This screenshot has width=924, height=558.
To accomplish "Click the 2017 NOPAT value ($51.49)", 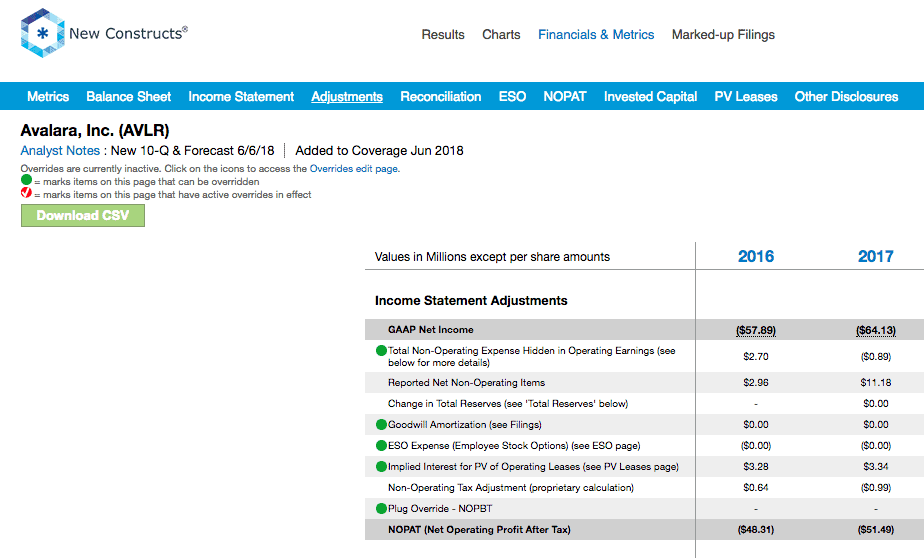I will click(x=876, y=530).
